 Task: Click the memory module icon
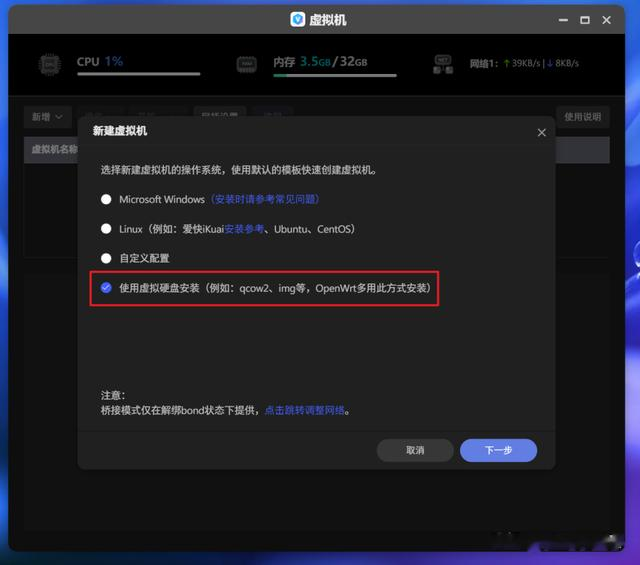[247, 65]
